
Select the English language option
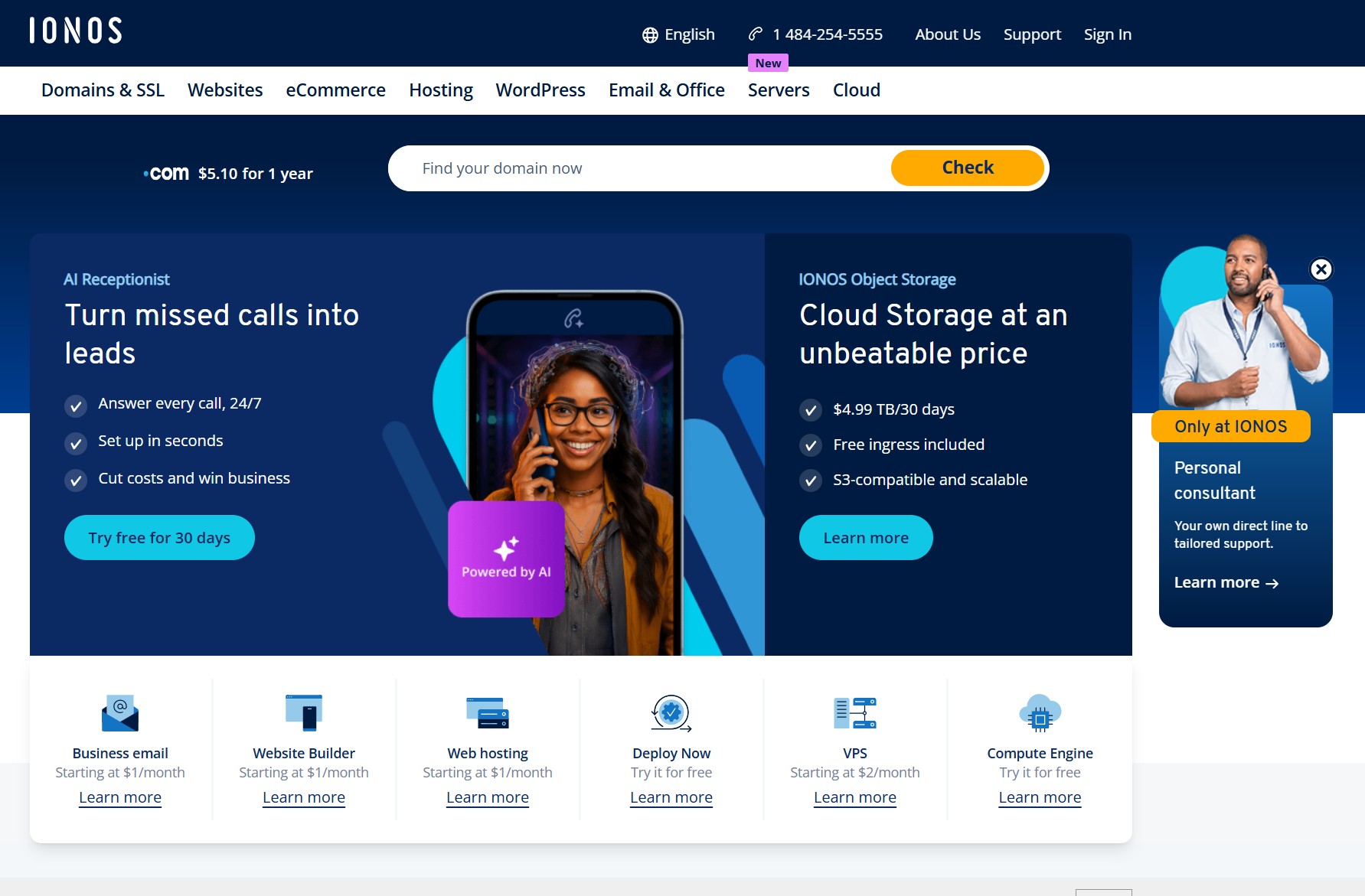(x=689, y=34)
